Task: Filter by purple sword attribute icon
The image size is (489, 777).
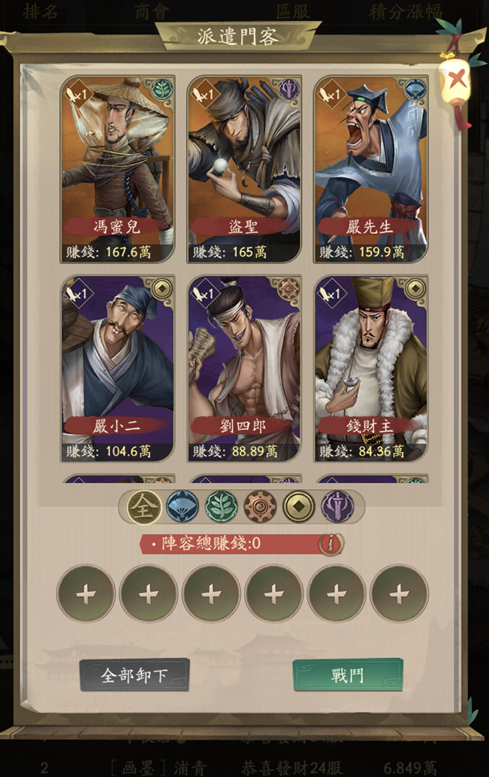Action: click(337, 507)
